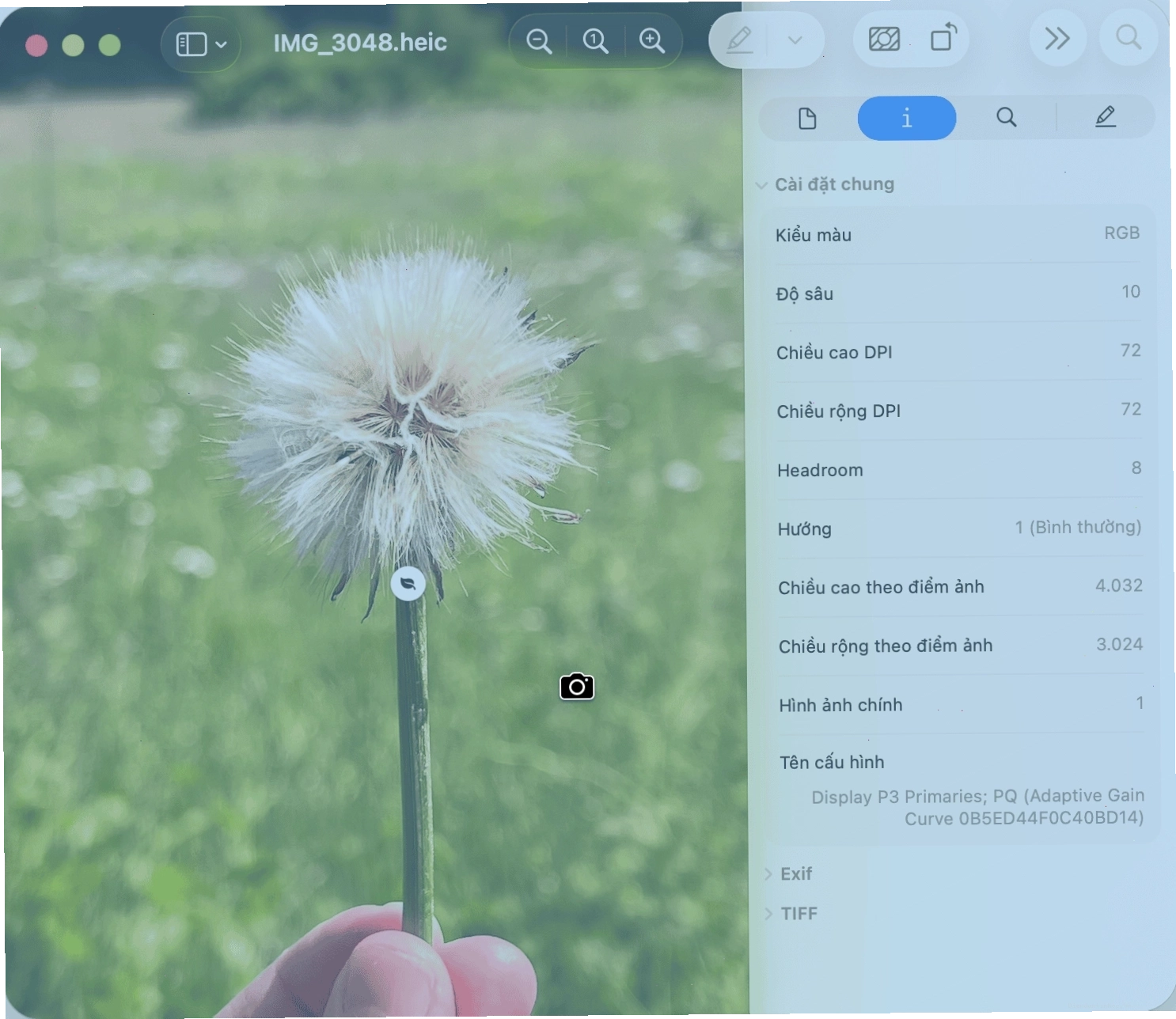Click the zoom in magnifier icon
Image resolution: width=1176 pixels, height=1019 pixels.
(652, 40)
